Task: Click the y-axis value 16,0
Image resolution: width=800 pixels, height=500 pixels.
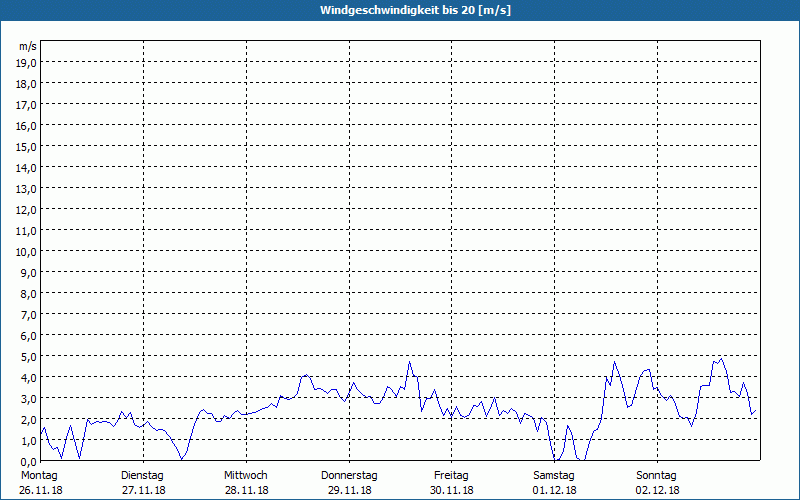Action: (26, 126)
